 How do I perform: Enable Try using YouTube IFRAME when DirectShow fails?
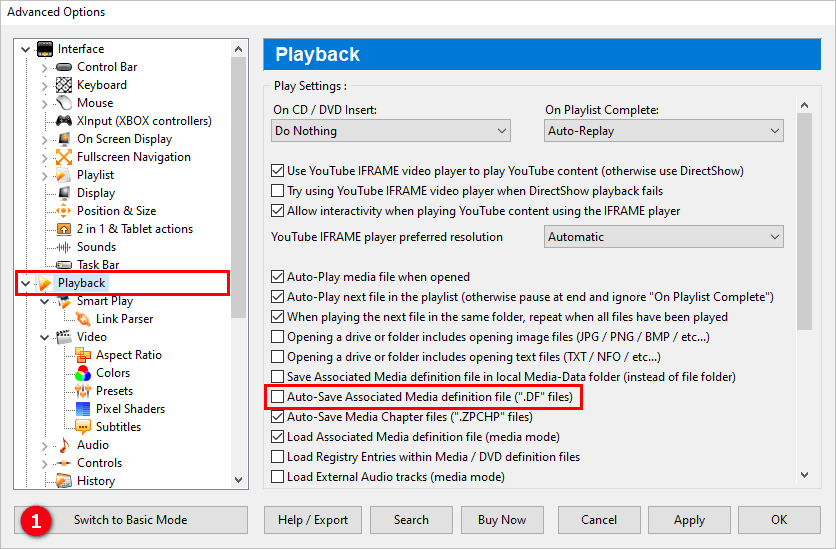coord(277,191)
